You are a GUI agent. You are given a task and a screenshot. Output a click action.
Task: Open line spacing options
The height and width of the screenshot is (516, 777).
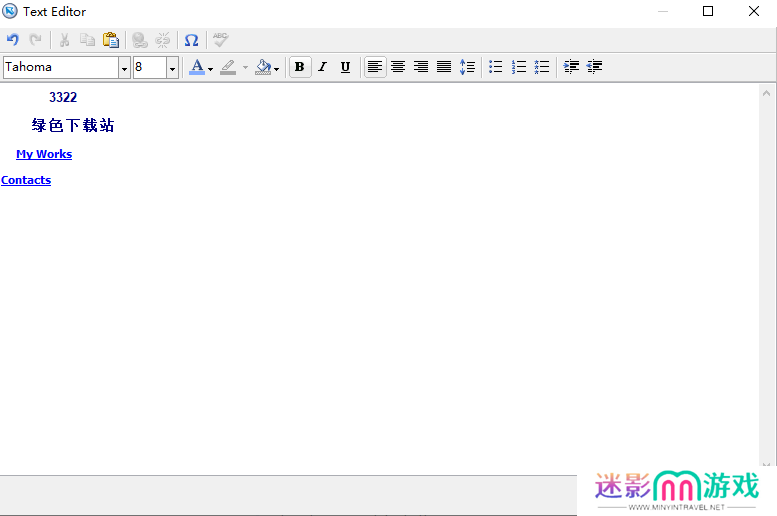pos(467,66)
